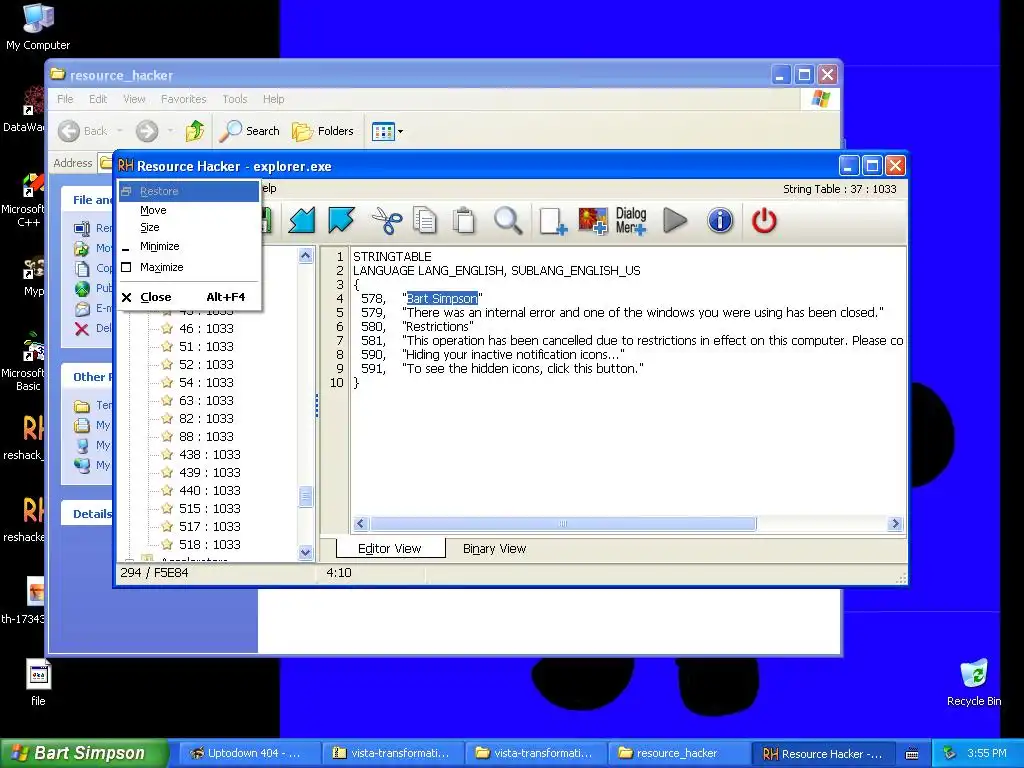Select tree item 518 : 1033
The height and width of the screenshot is (768, 1024).
210,545
